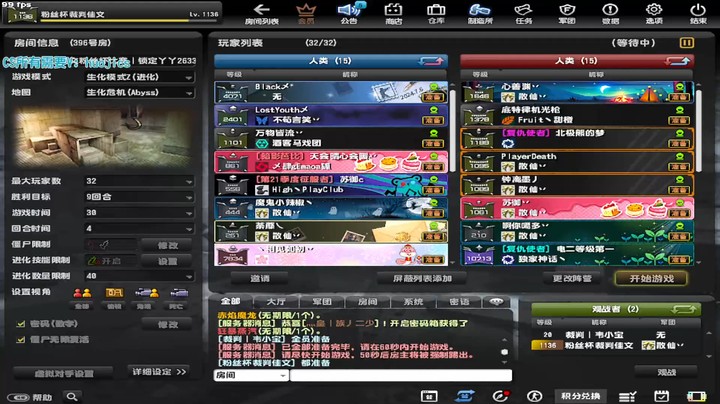Switch to the 密语 whisper tab
The height and width of the screenshot is (404, 720).
pos(459,302)
